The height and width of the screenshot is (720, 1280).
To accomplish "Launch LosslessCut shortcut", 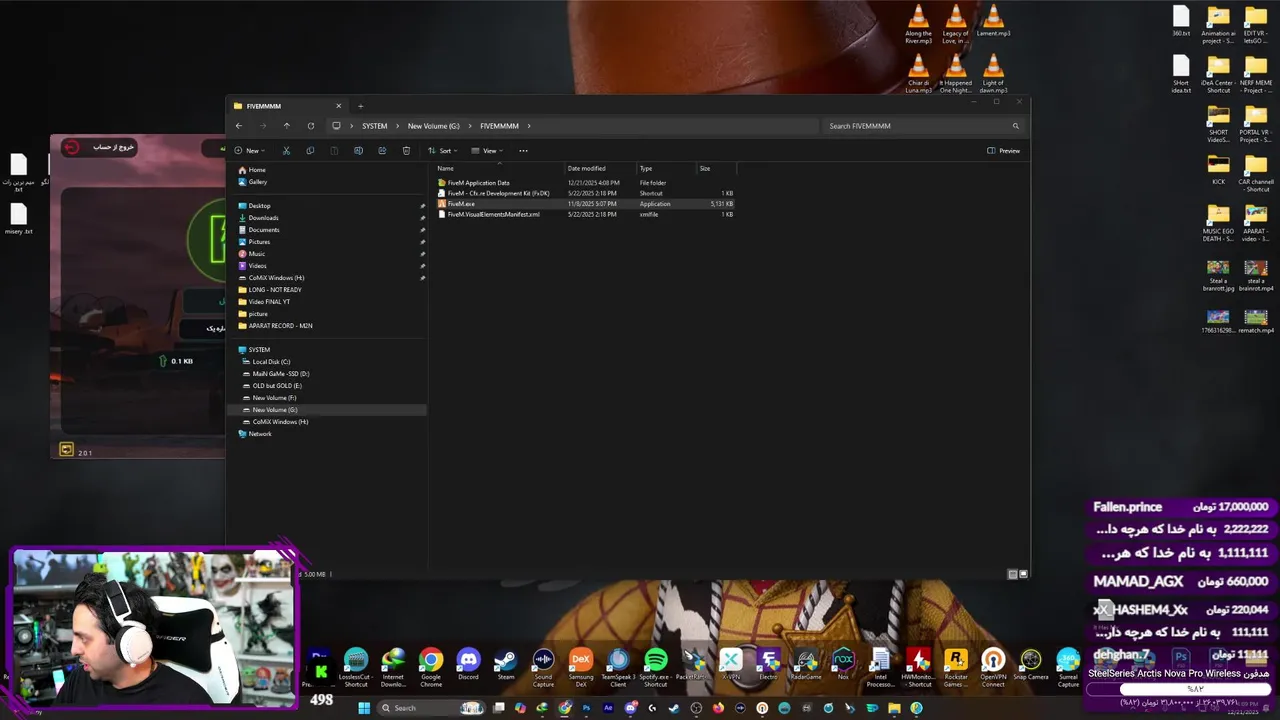I will pos(356,667).
